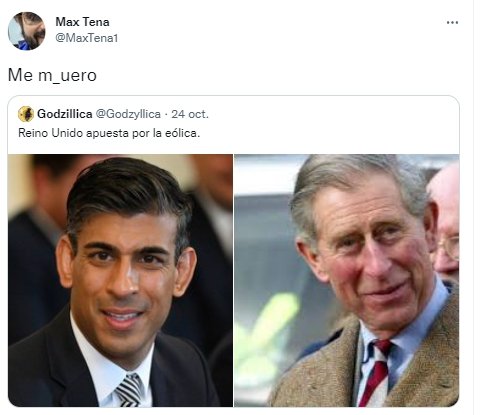Click the blurred man with glasses at right photo edge
Viewport: 481px width, 415px height.
coord(445,221)
